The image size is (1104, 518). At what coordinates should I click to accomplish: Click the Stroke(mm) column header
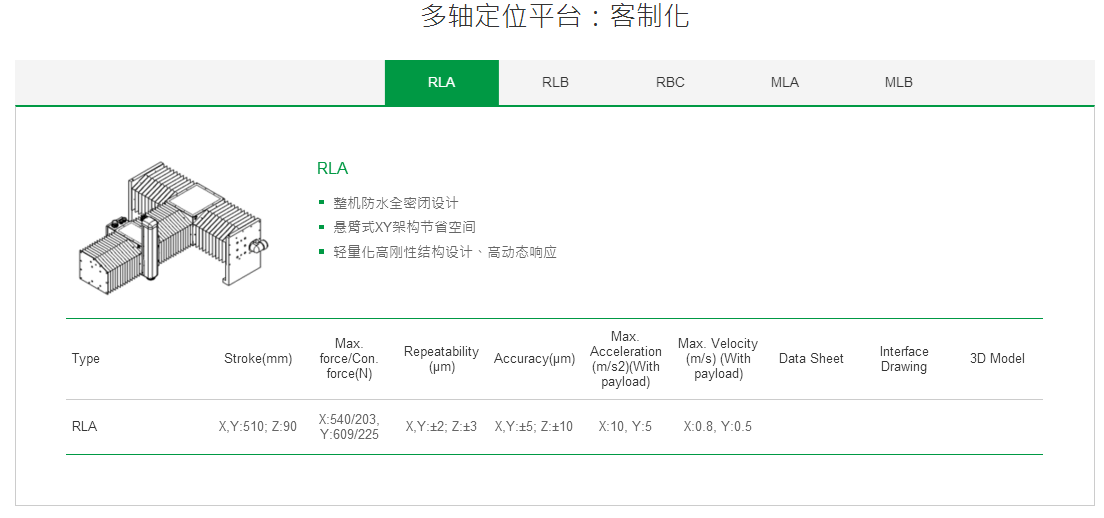258,359
